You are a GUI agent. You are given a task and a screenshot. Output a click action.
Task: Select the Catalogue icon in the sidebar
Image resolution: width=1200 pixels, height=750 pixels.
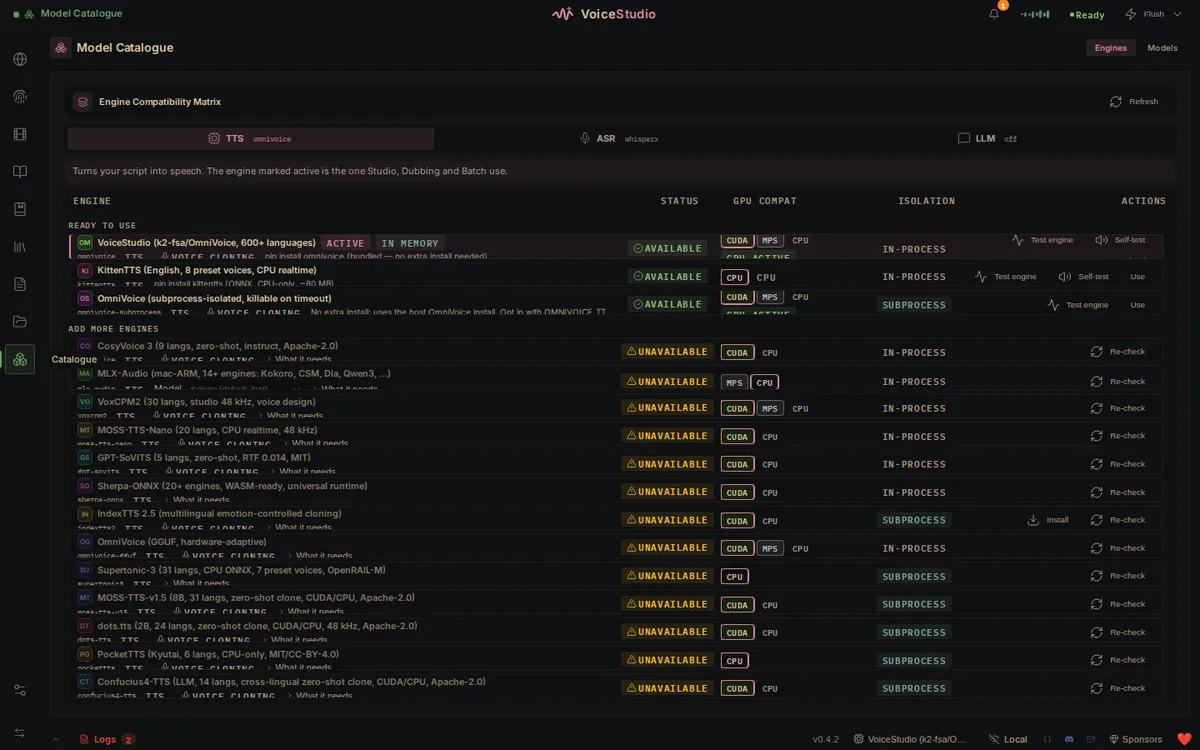20,359
